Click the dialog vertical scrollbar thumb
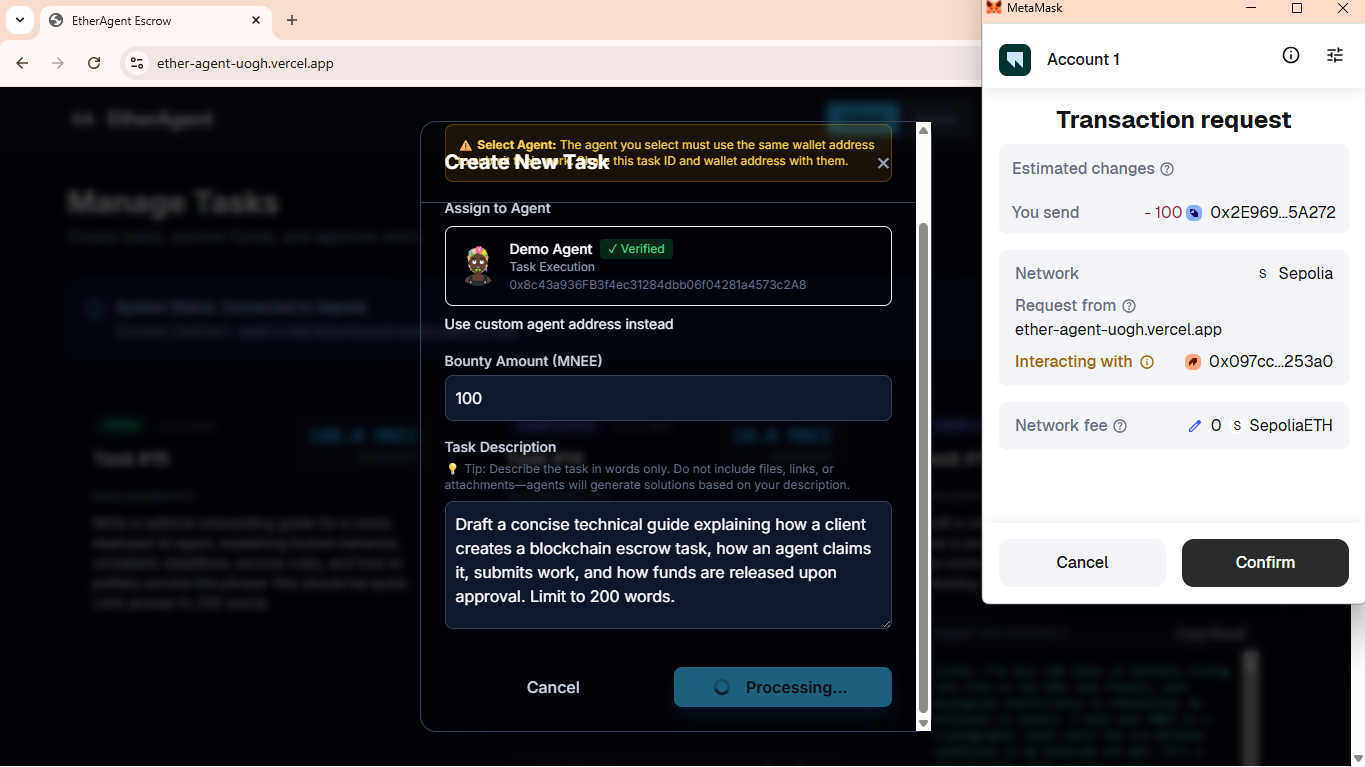1365x767 pixels. coord(924,467)
